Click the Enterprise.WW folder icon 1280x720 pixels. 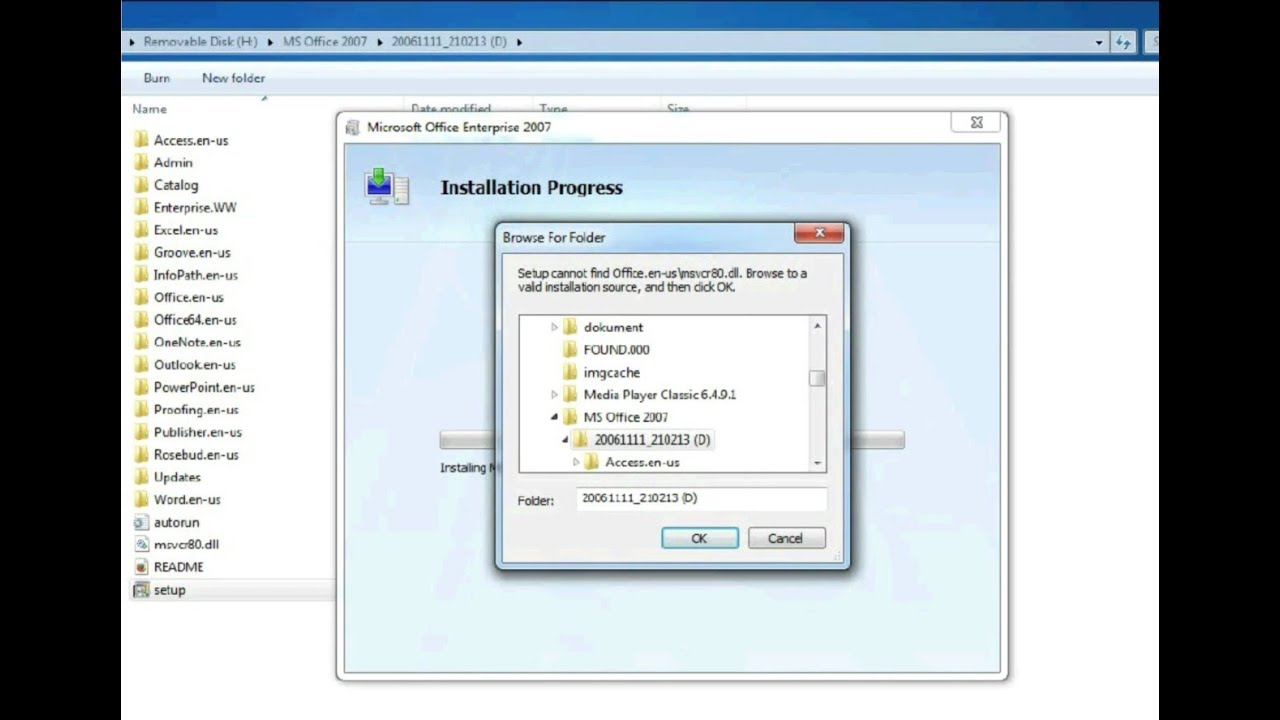coord(141,207)
